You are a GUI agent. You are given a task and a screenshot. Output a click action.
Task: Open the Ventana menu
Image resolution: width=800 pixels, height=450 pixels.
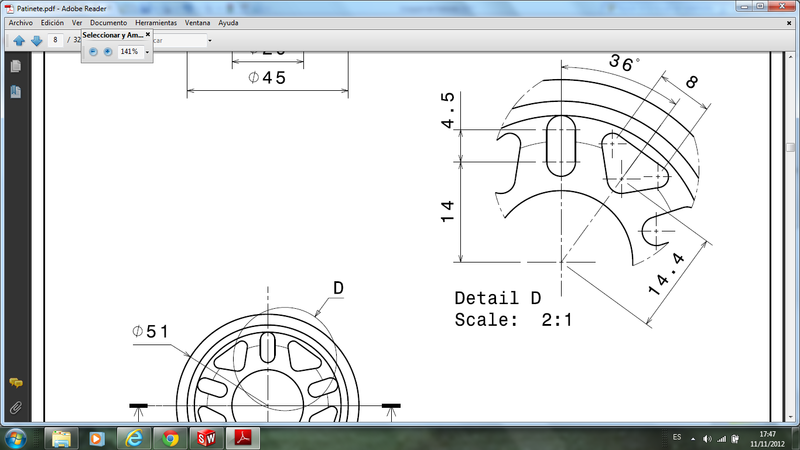tap(197, 23)
